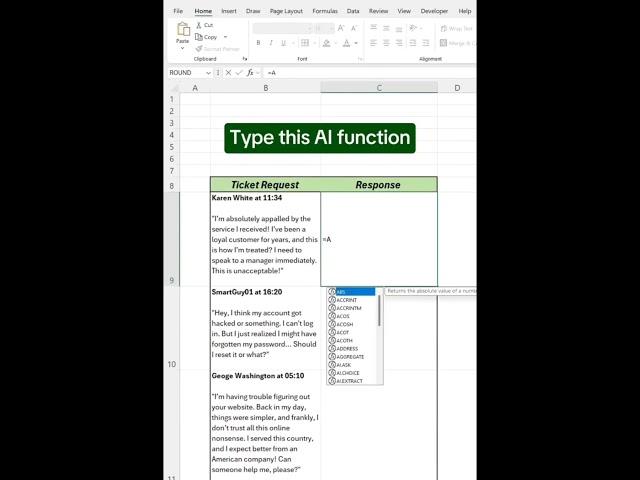640x480 pixels.
Task: Click the SmartGuy01 ticket request cell
Action: click(265, 328)
